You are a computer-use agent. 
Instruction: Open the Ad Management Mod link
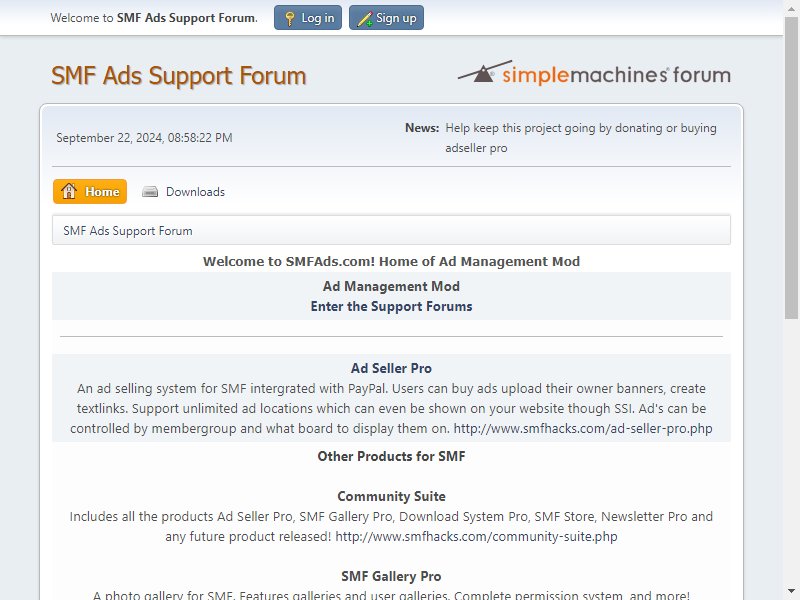(x=391, y=286)
